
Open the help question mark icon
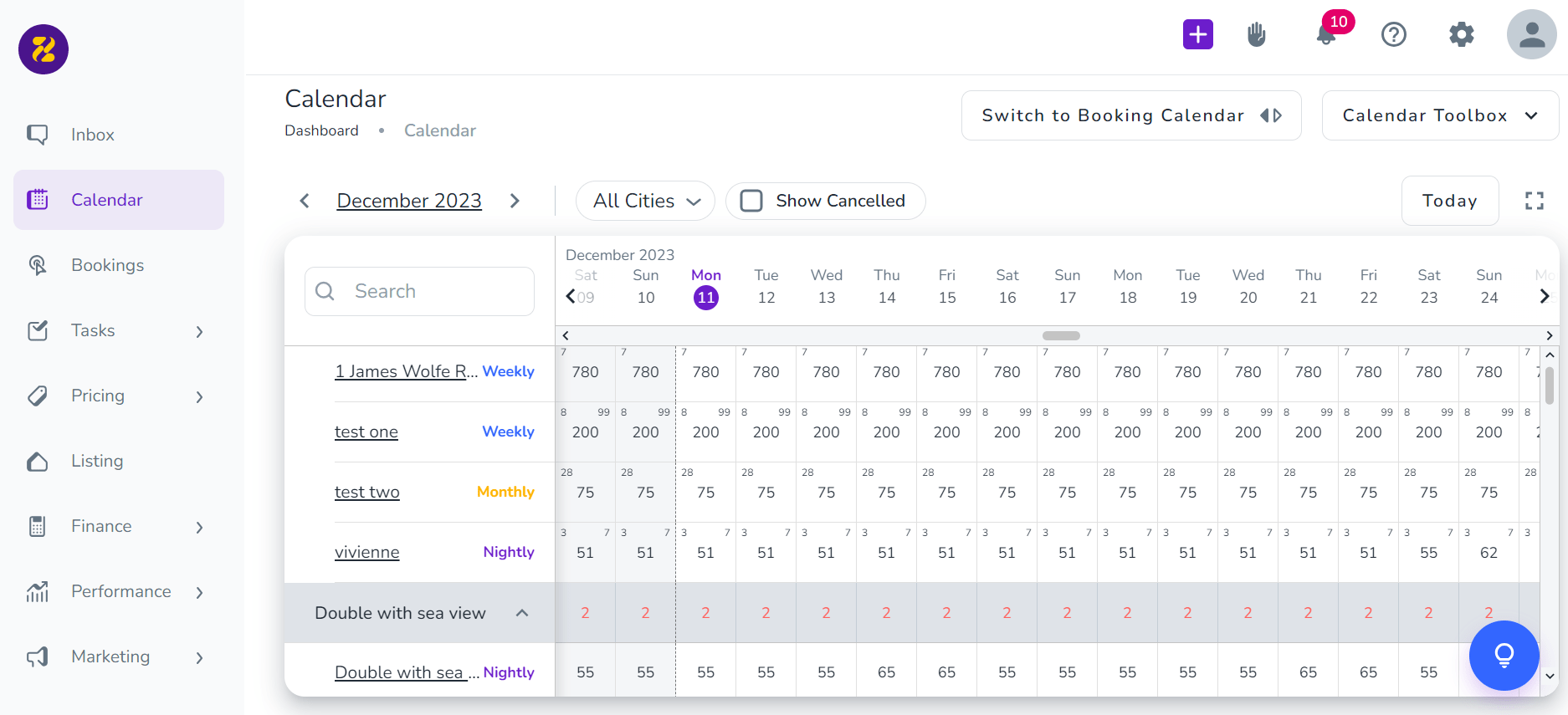point(1394,34)
